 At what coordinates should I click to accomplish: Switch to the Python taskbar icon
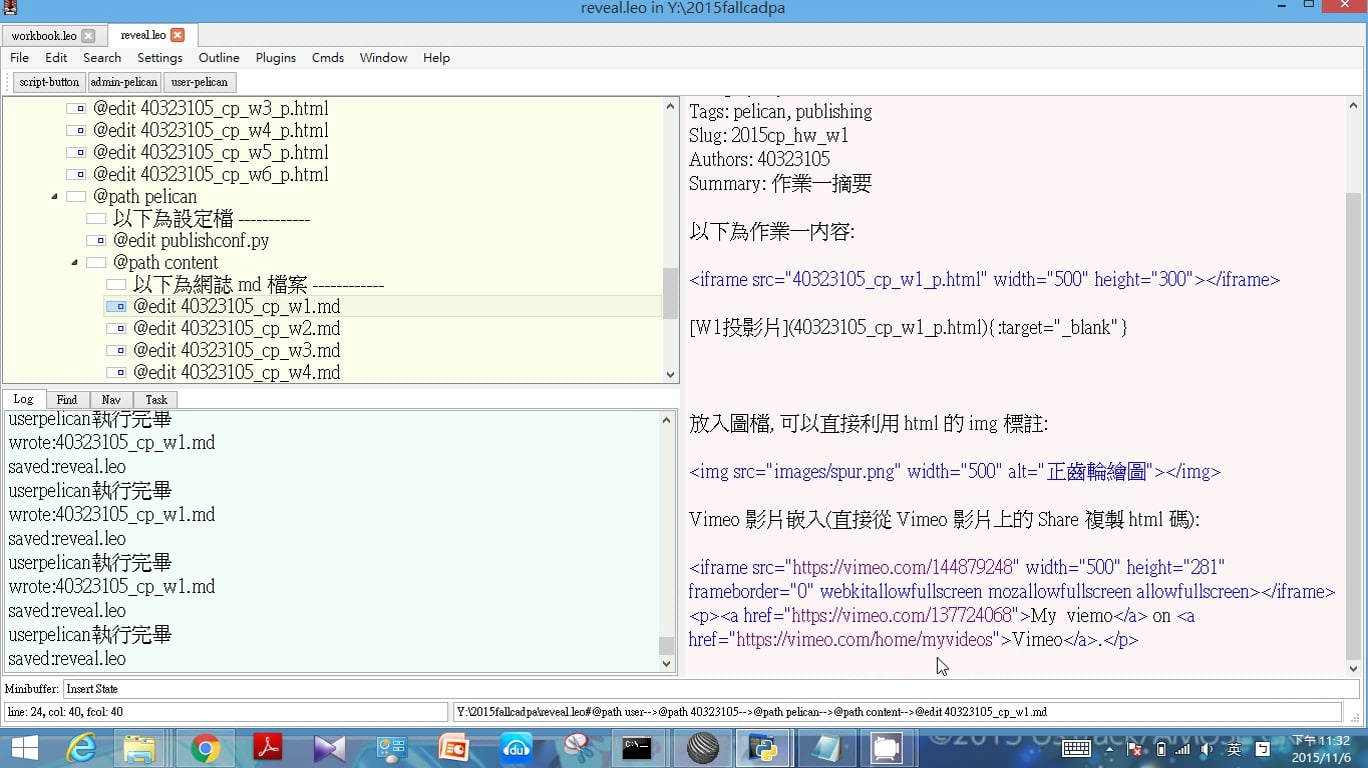tap(763, 748)
